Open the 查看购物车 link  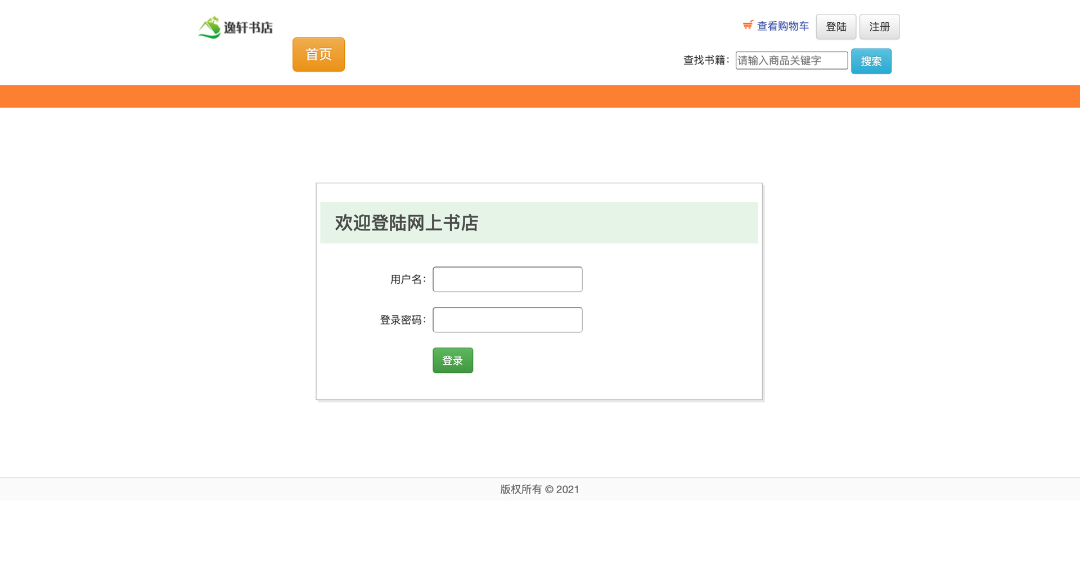coord(782,26)
